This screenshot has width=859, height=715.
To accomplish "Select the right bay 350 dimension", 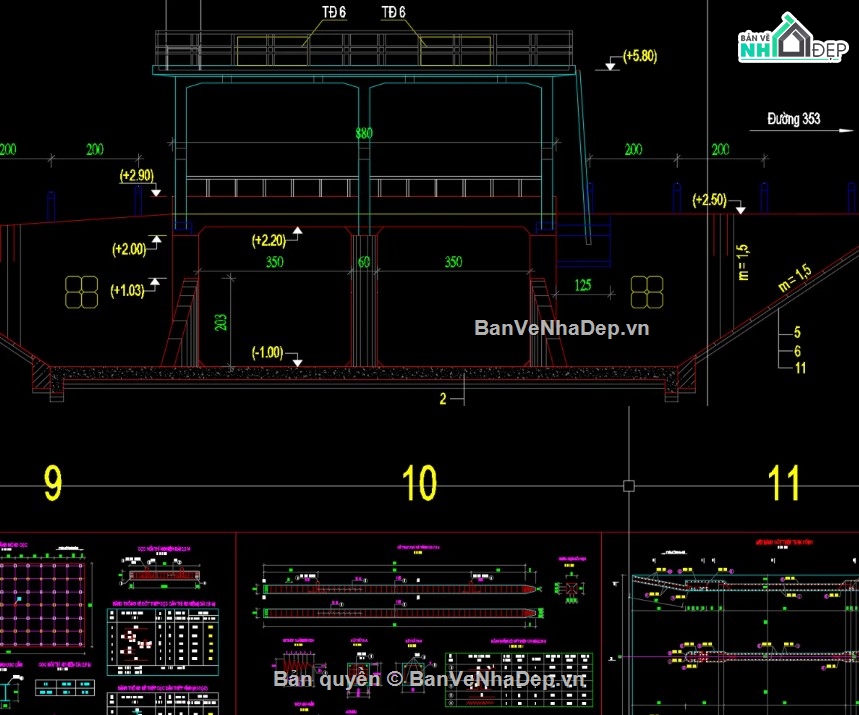I will pyautogui.click(x=453, y=262).
